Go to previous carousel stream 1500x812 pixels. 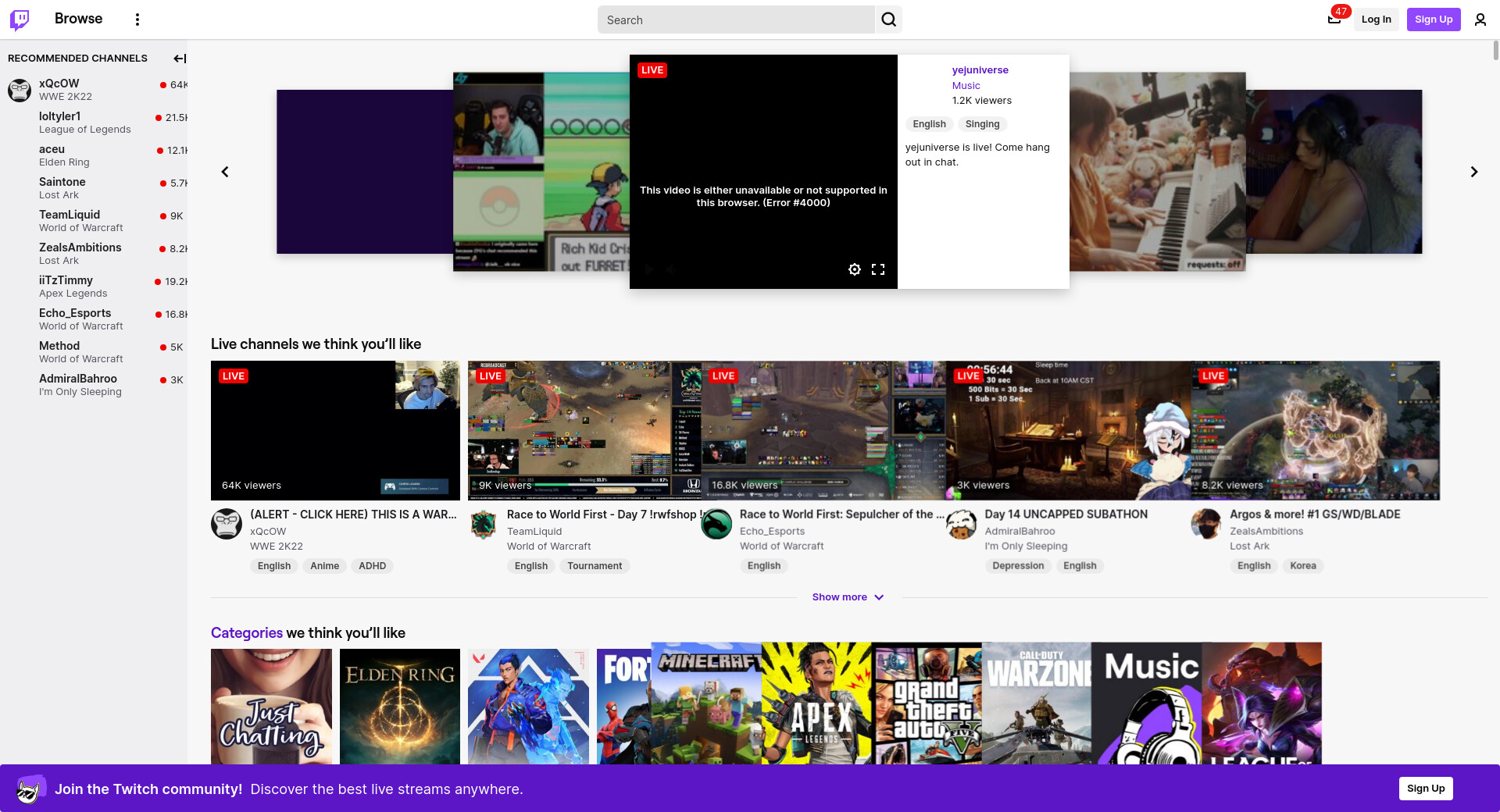pyautogui.click(x=225, y=172)
